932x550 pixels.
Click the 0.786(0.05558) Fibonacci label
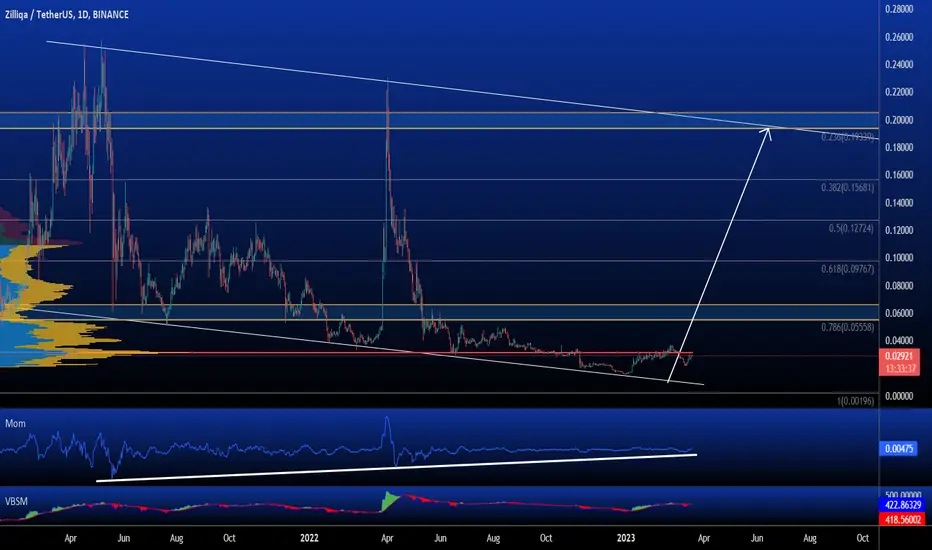848,327
